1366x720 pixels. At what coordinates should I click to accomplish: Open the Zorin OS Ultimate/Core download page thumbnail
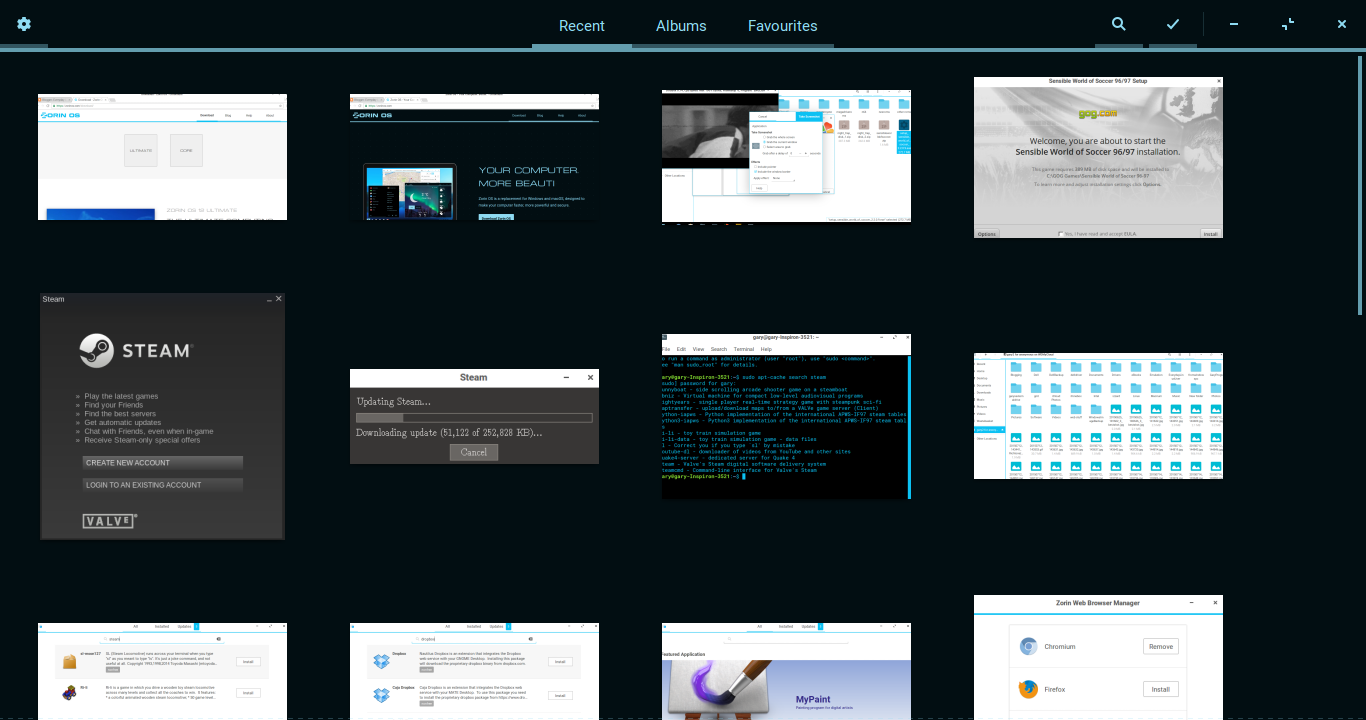tap(162, 157)
